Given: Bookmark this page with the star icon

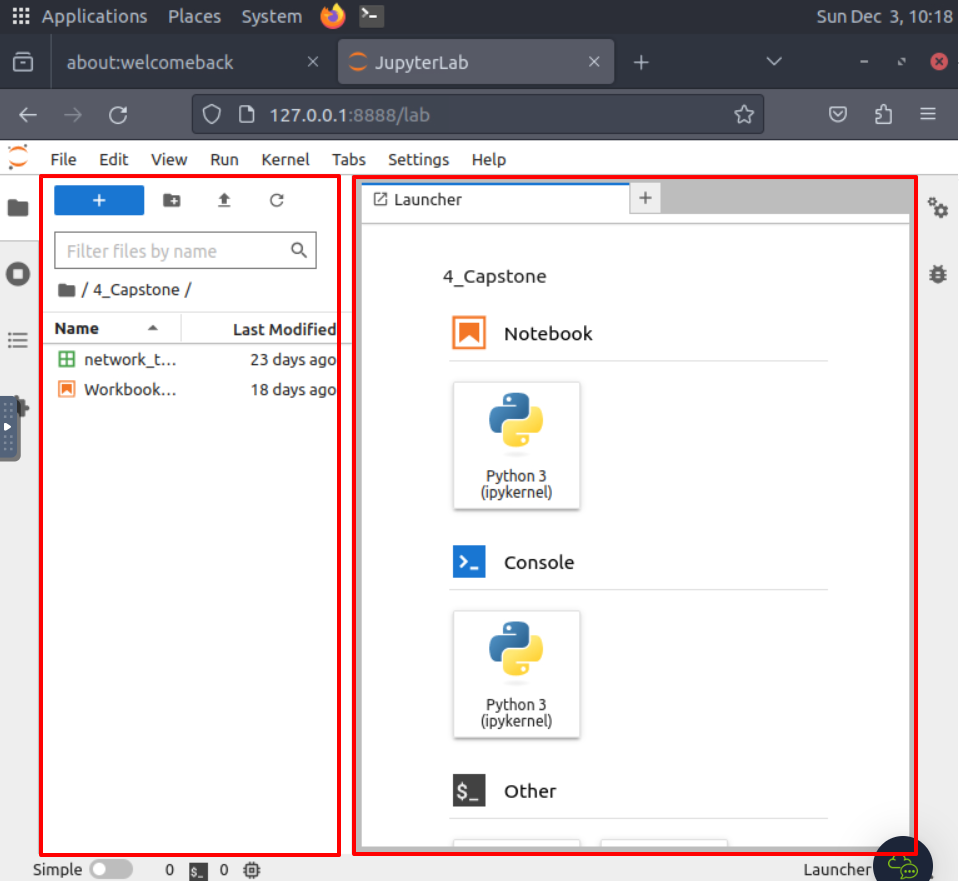Looking at the screenshot, I should click(744, 114).
